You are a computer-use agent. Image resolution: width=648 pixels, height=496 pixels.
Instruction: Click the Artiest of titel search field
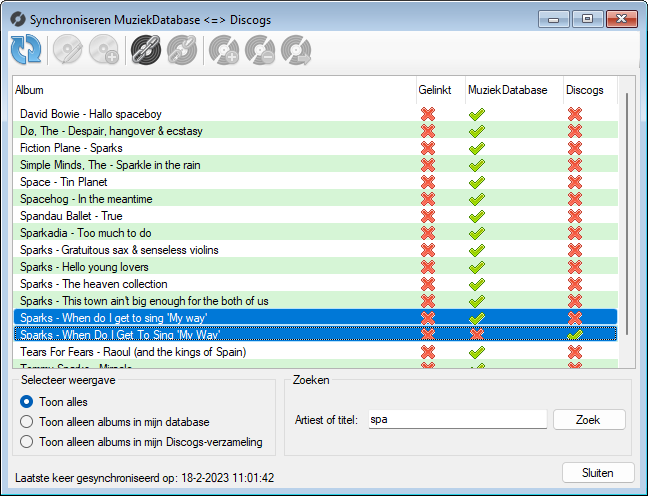click(x=457, y=420)
